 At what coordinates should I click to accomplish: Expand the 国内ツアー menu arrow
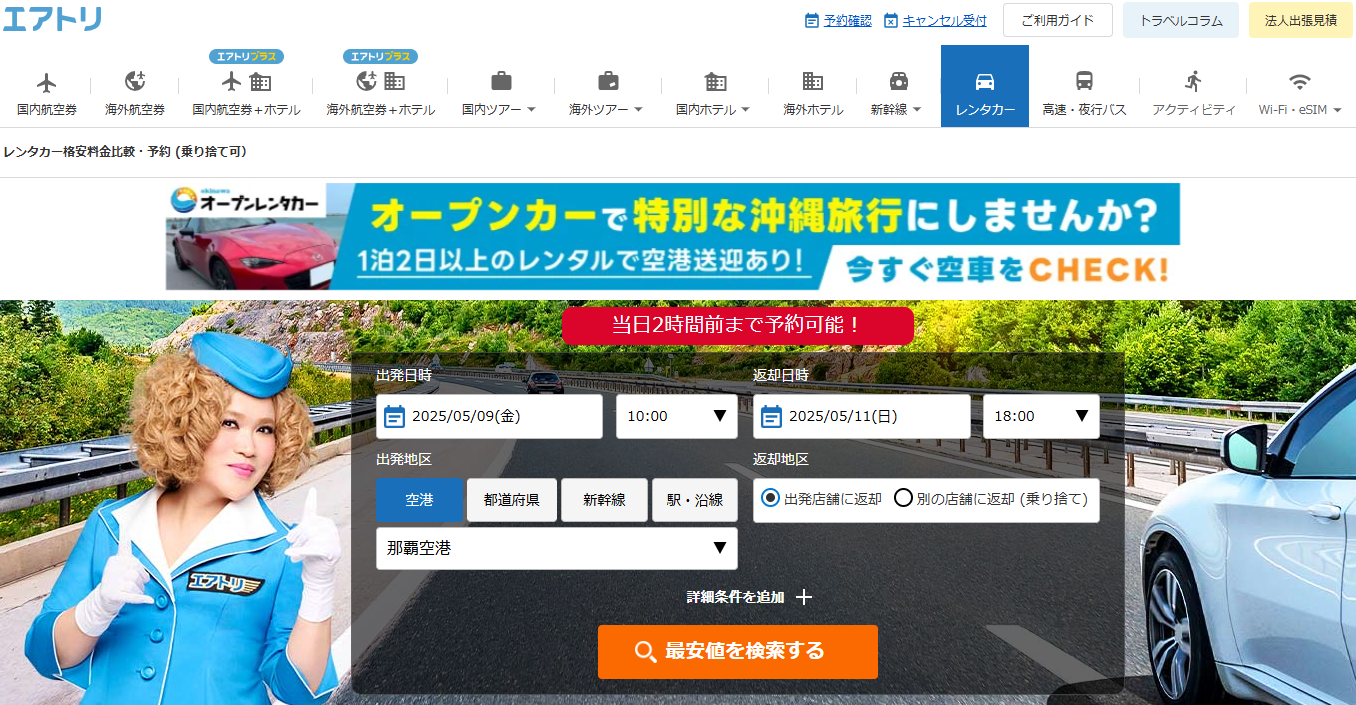[532, 110]
